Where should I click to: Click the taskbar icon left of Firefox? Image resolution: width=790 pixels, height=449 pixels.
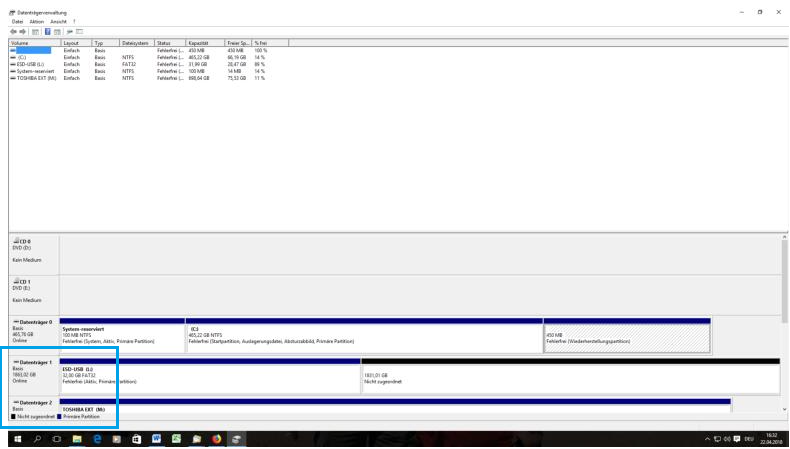(x=196, y=439)
